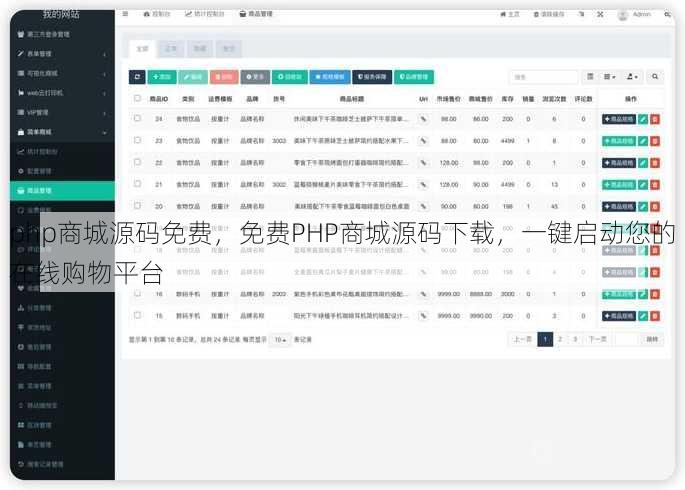Toggle the table card view icon
This screenshot has height=490, width=685.
(590, 77)
